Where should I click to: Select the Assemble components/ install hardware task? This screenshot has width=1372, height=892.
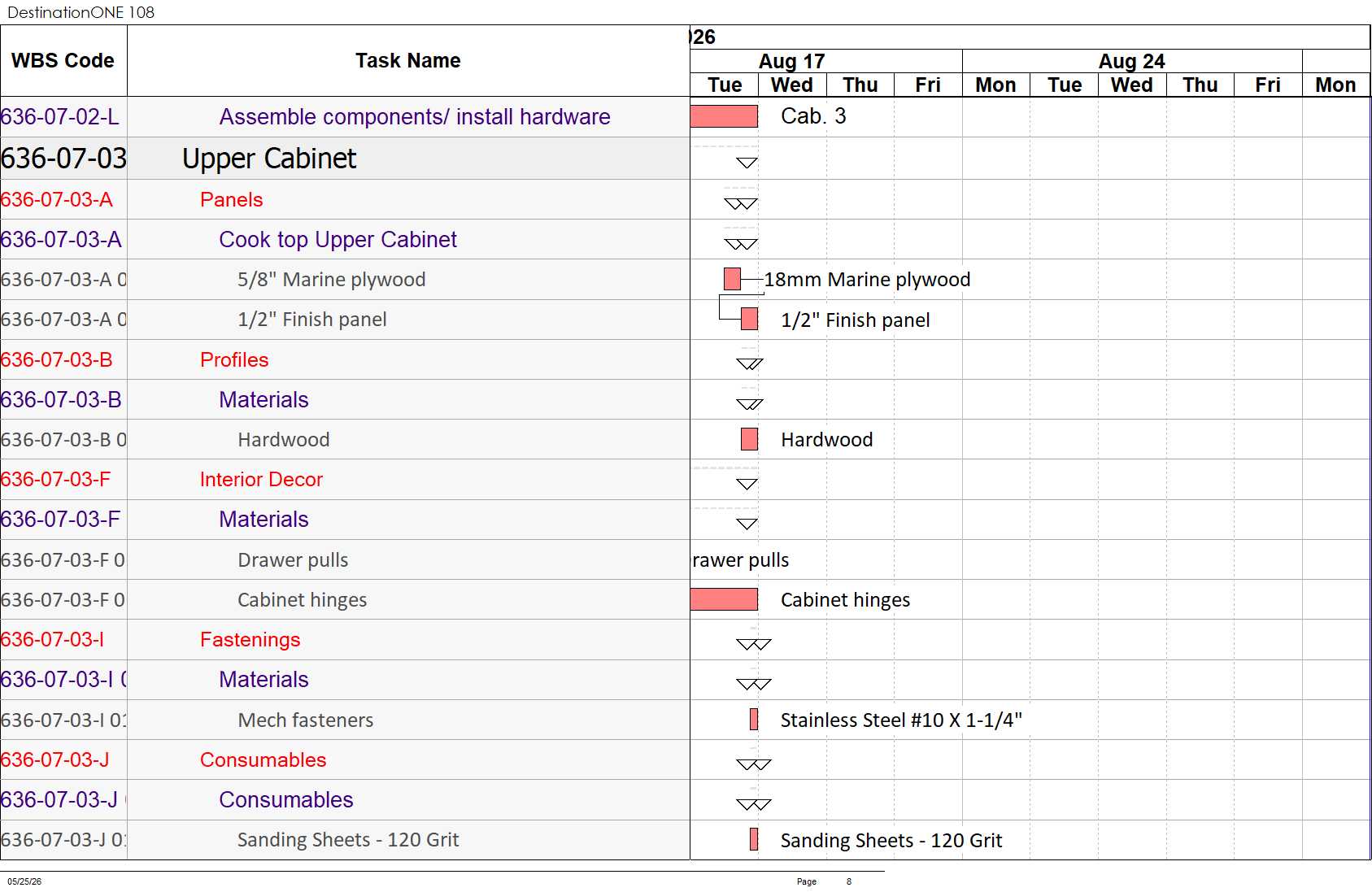tap(415, 117)
